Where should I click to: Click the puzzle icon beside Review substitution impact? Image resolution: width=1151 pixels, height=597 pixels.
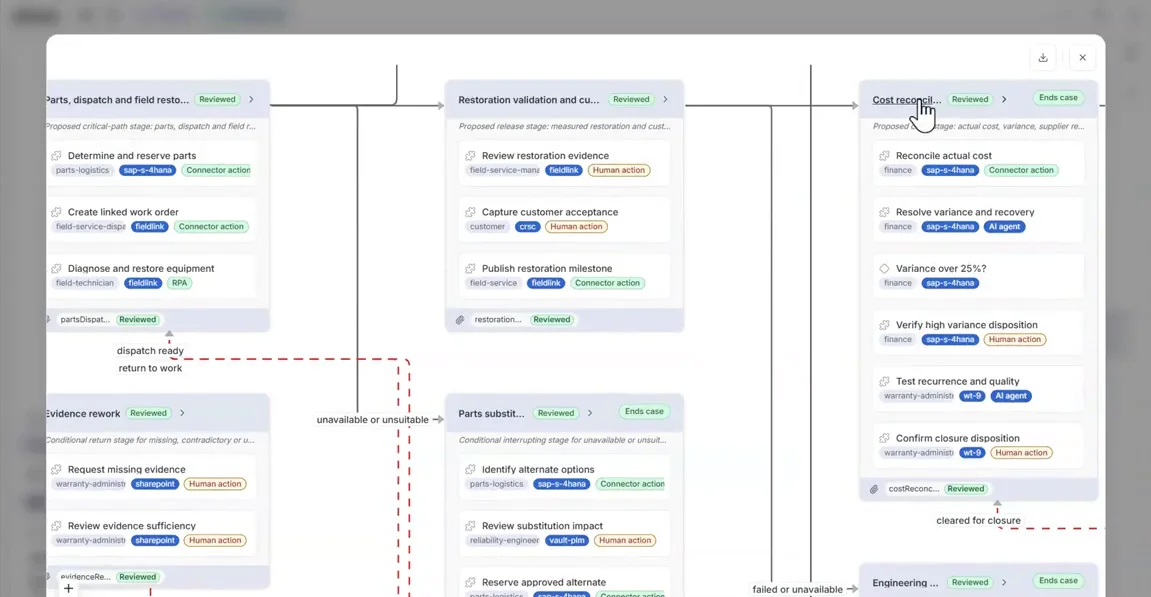pos(471,526)
